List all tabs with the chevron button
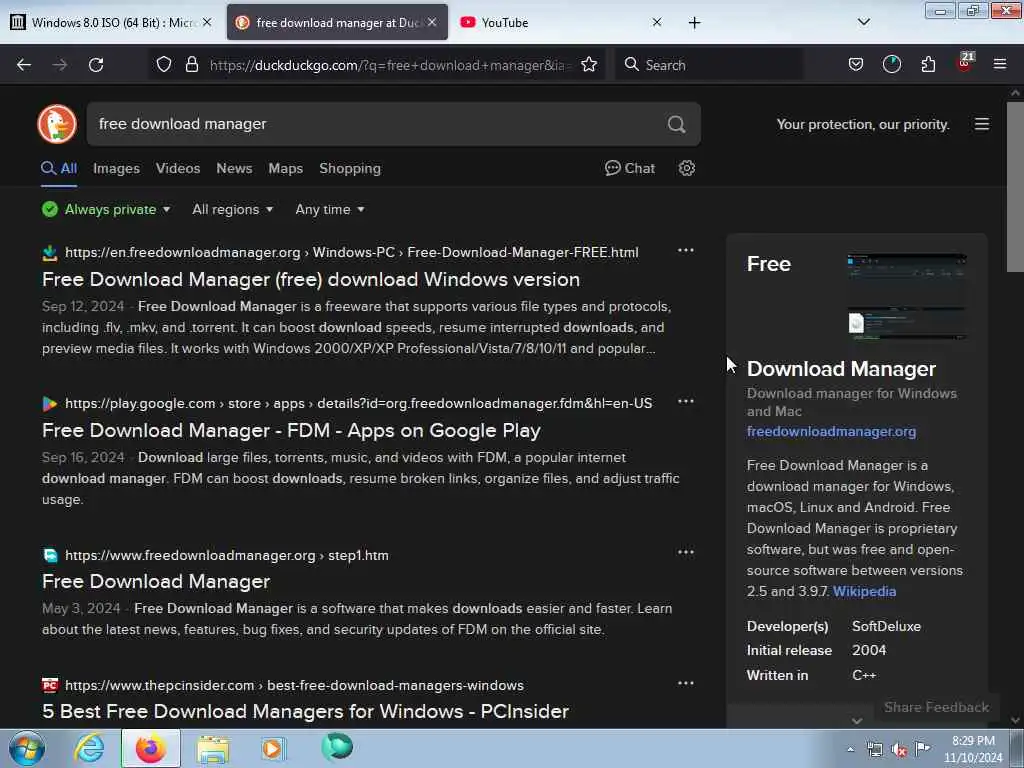1024x768 pixels. tap(863, 22)
